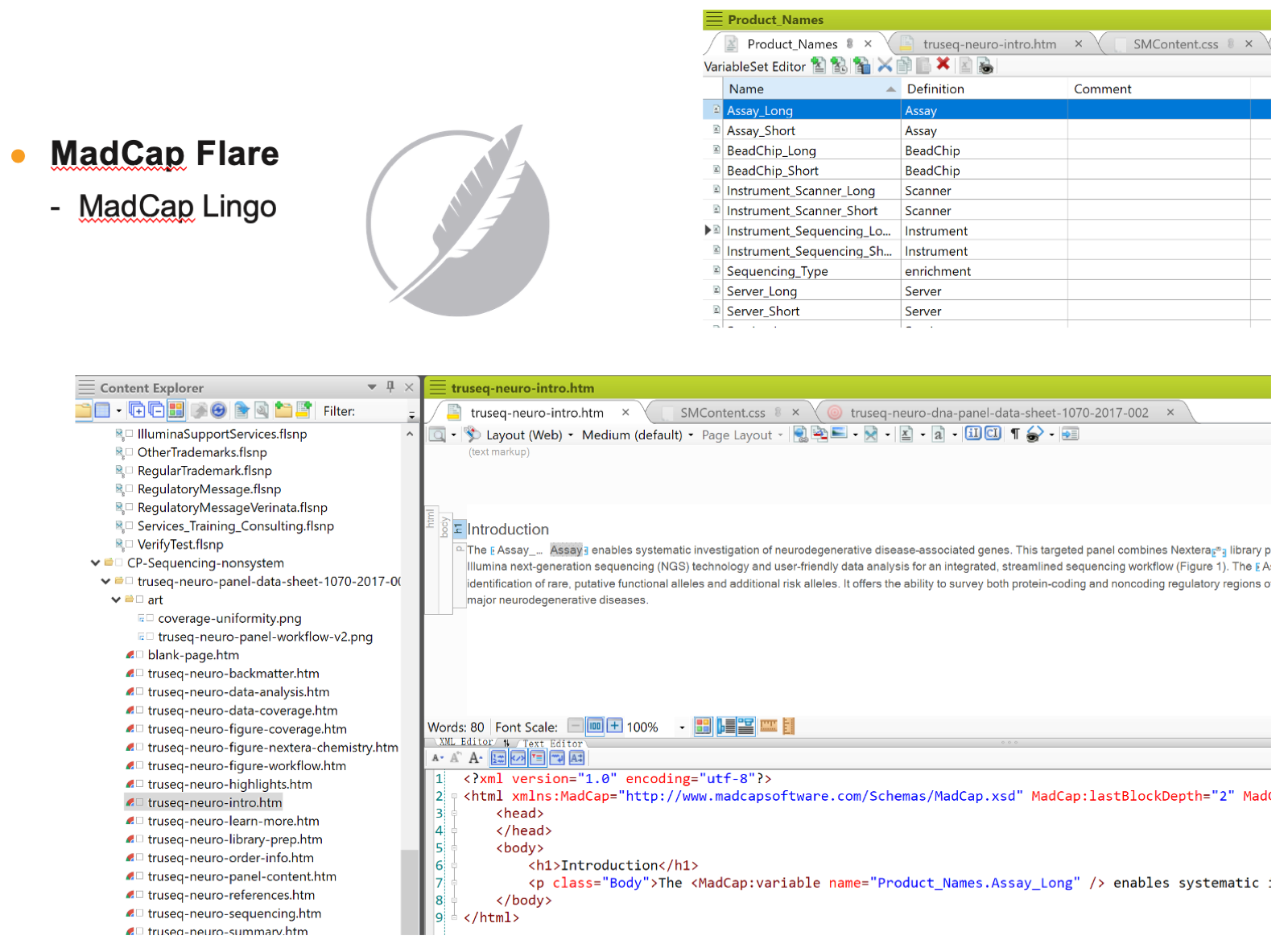This screenshot has width=1288, height=948.
Task: Sort by the Name column header
Action: point(811,89)
